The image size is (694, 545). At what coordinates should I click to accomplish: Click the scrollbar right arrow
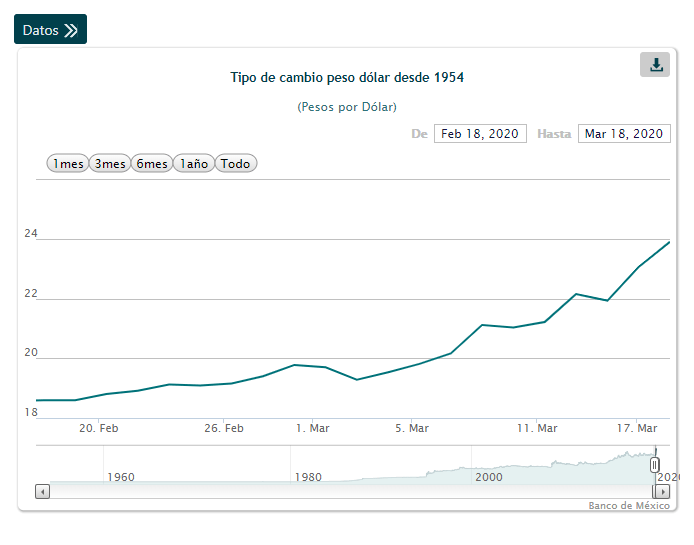[x=662, y=491]
